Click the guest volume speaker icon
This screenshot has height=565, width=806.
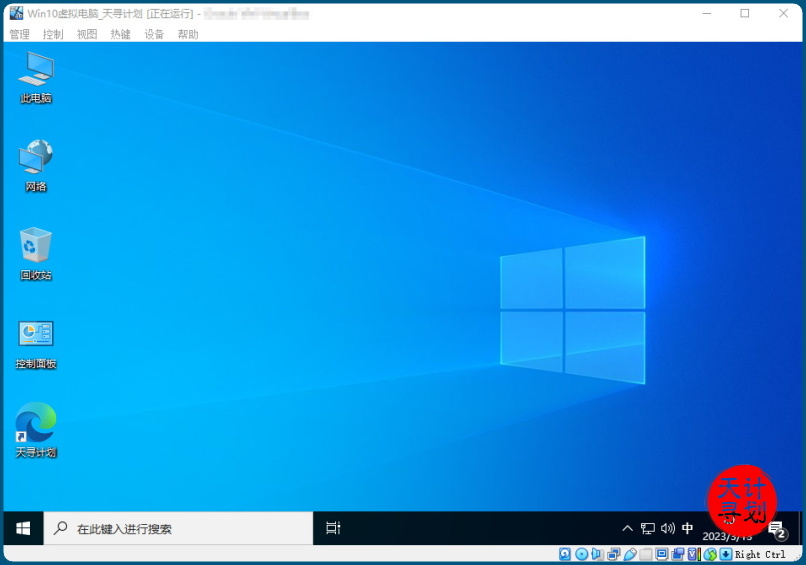pyautogui.click(x=668, y=528)
